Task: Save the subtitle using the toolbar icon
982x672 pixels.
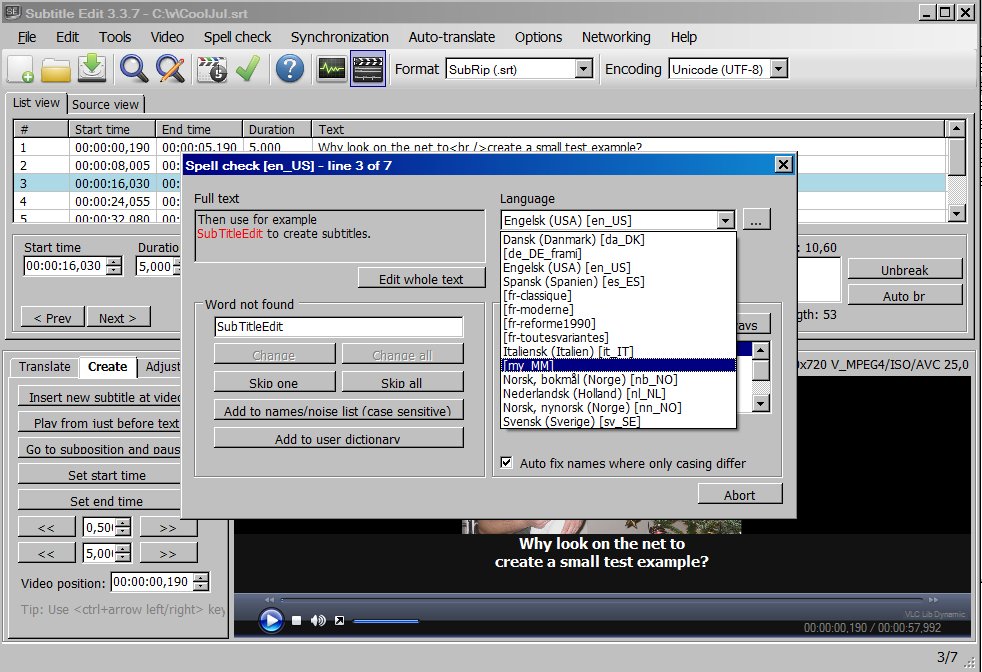Action: click(x=92, y=69)
